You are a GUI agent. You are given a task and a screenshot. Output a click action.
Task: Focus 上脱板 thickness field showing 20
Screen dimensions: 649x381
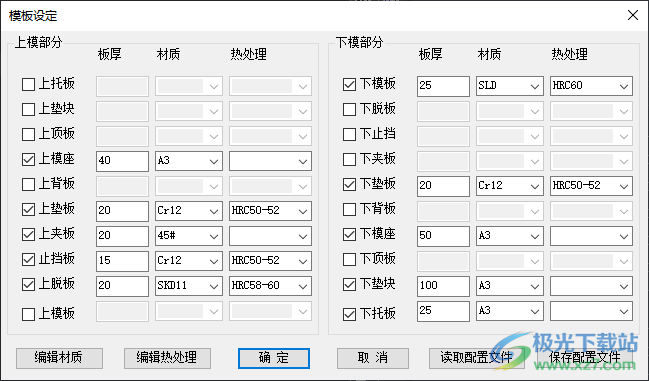pyautogui.click(x=122, y=286)
